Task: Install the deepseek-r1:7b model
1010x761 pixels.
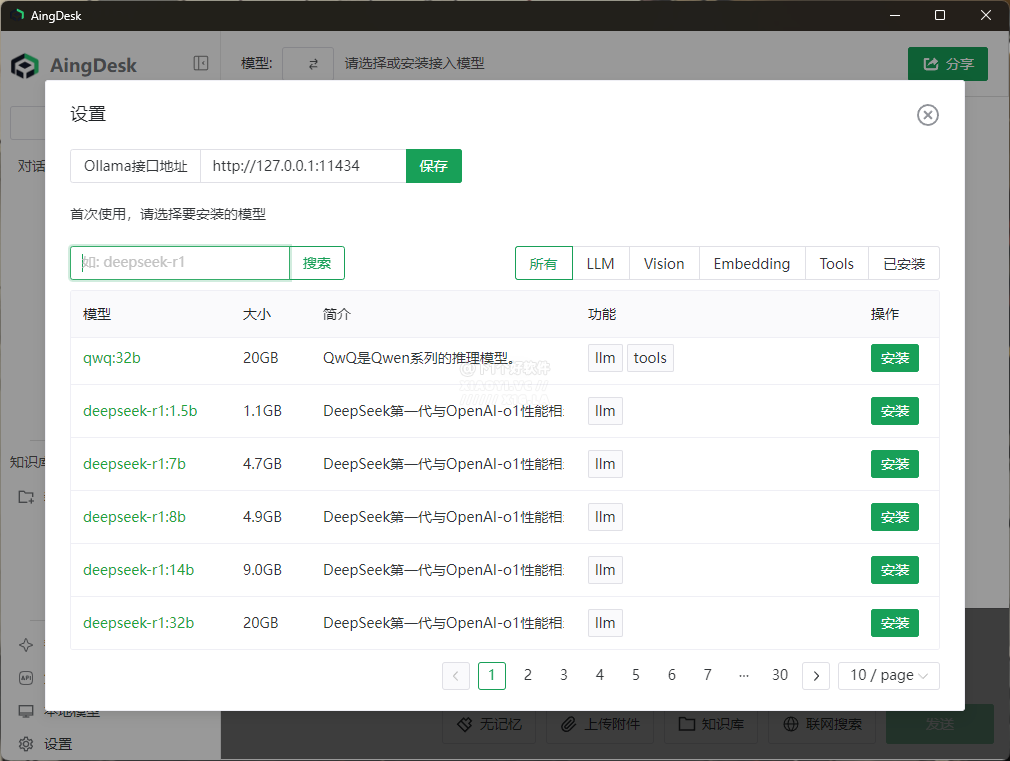Action: 894,464
